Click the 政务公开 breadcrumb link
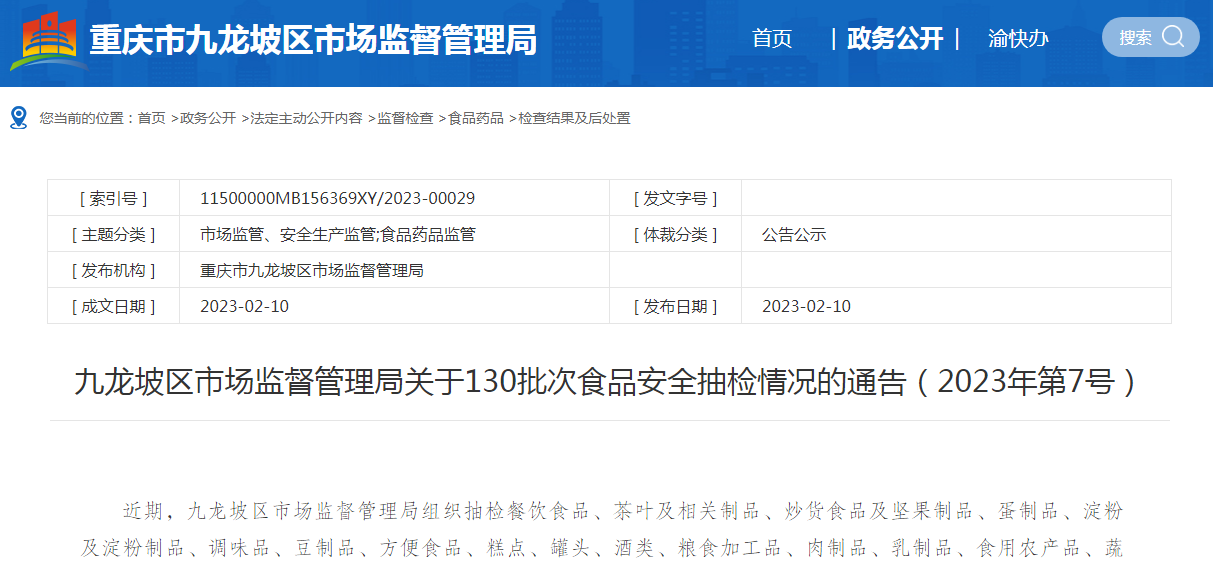The image size is (1213, 565). (x=208, y=118)
